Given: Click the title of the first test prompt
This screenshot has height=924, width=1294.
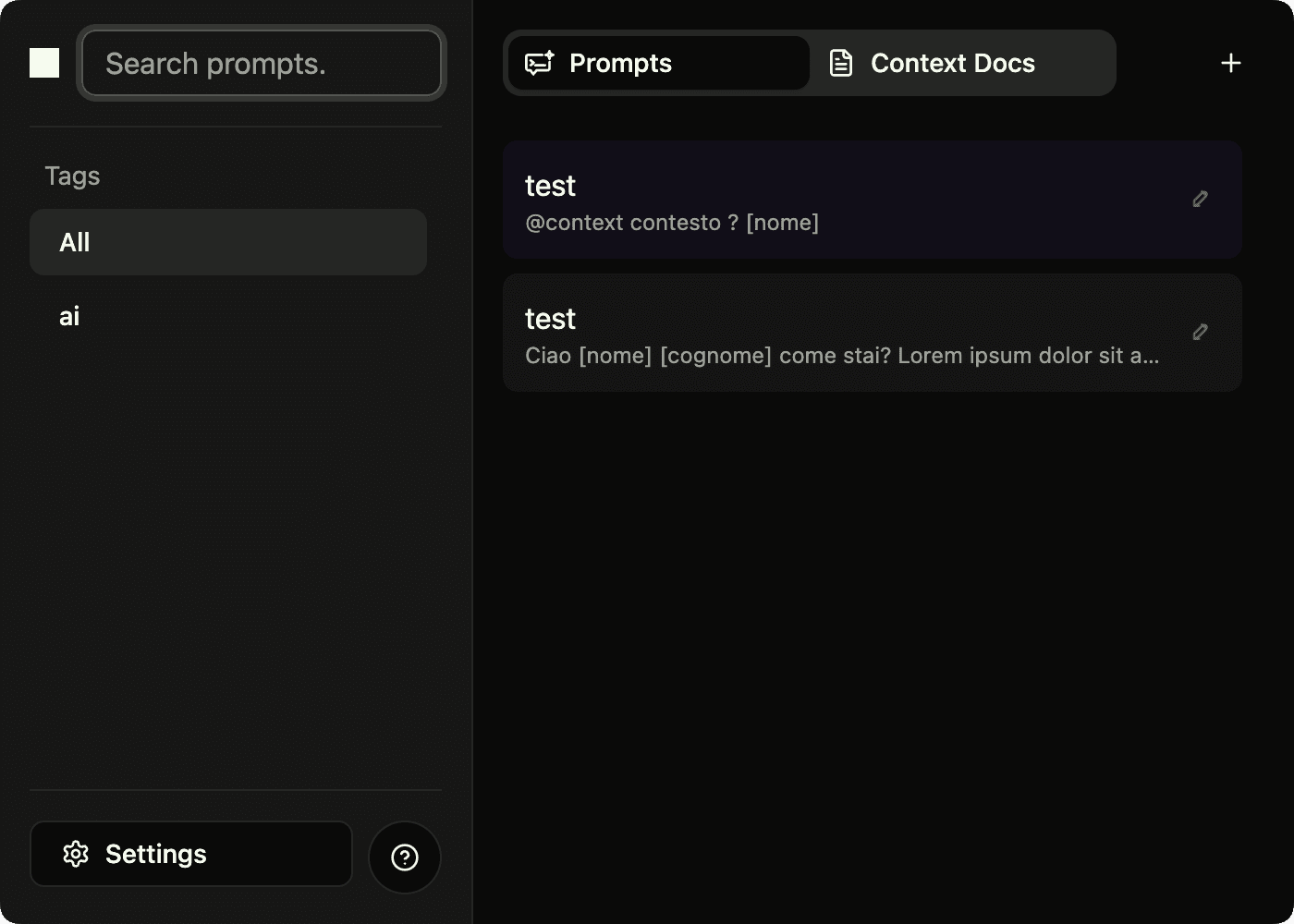Looking at the screenshot, I should click(550, 186).
